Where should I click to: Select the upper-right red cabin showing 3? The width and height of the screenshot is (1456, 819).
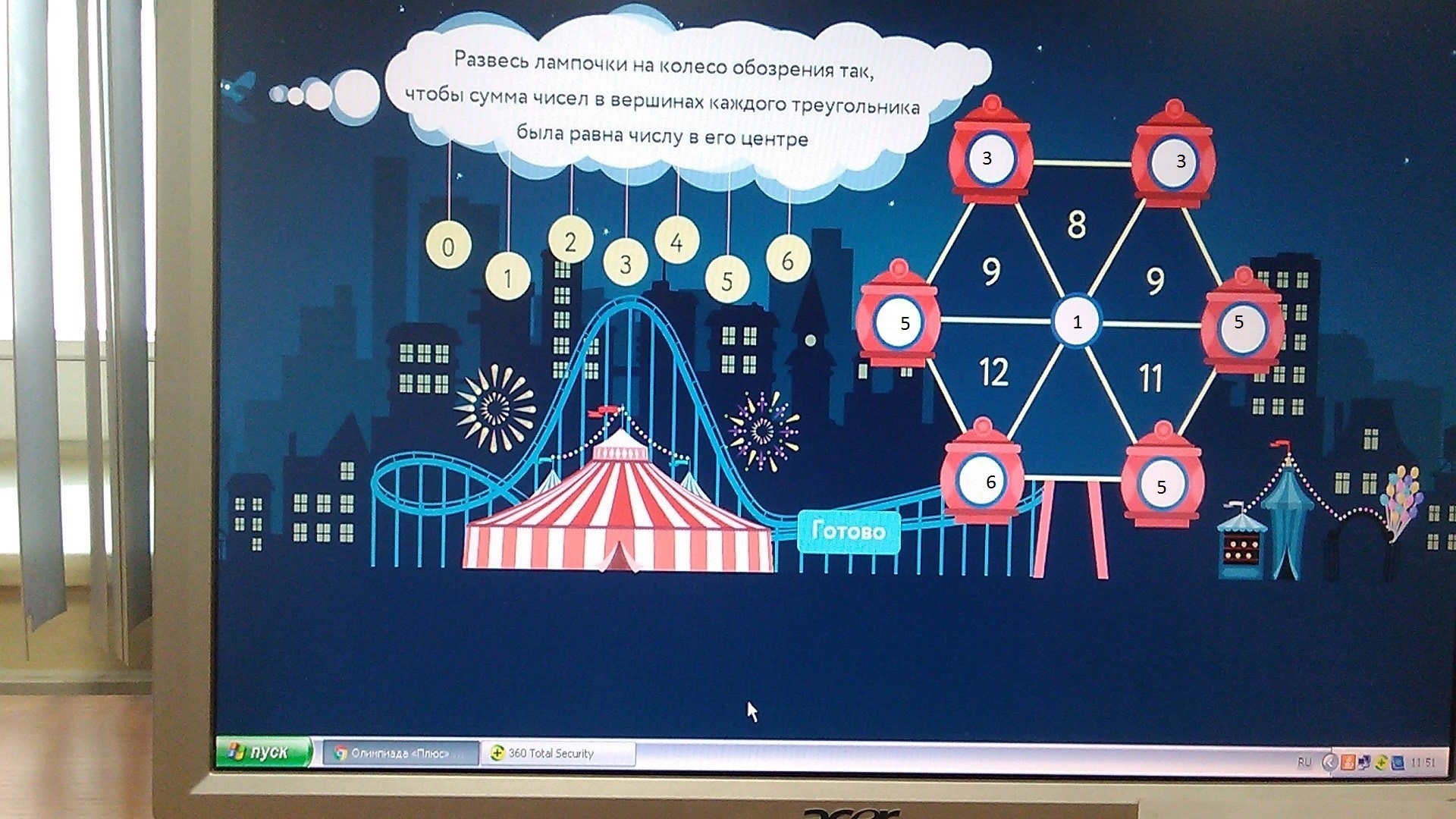(x=1174, y=162)
